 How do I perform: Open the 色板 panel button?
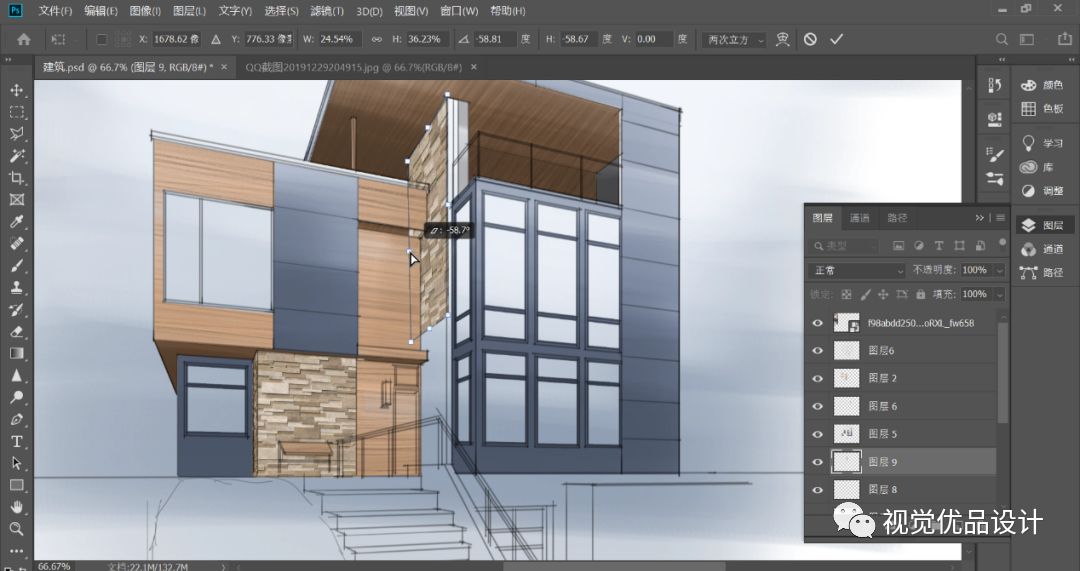pyautogui.click(x=1043, y=108)
